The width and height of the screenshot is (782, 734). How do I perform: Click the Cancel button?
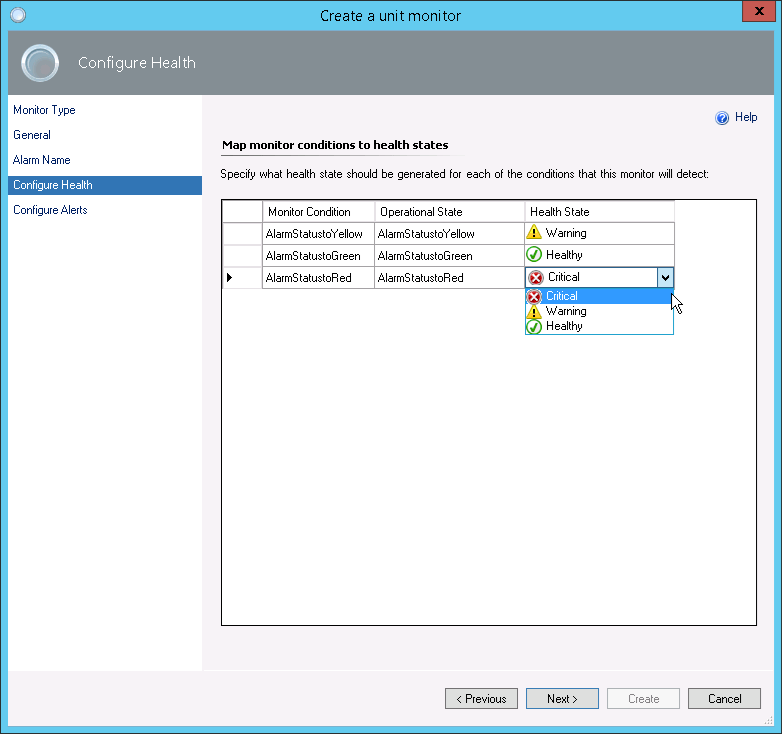pyautogui.click(x=724, y=699)
